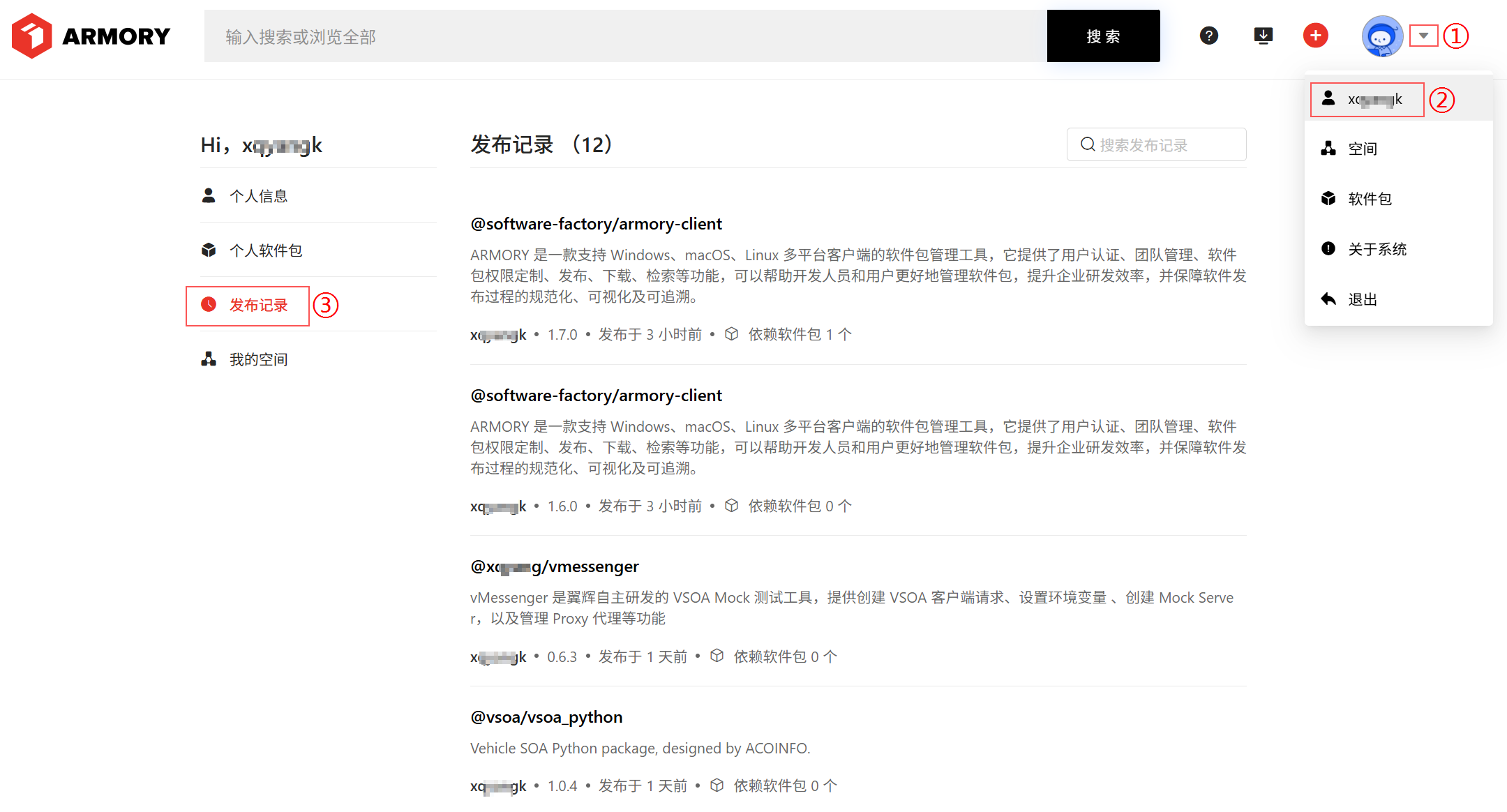Image resolution: width=1507 pixels, height=812 pixels.
Task: Click the ARMORY logo icon
Action: [x=32, y=36]
